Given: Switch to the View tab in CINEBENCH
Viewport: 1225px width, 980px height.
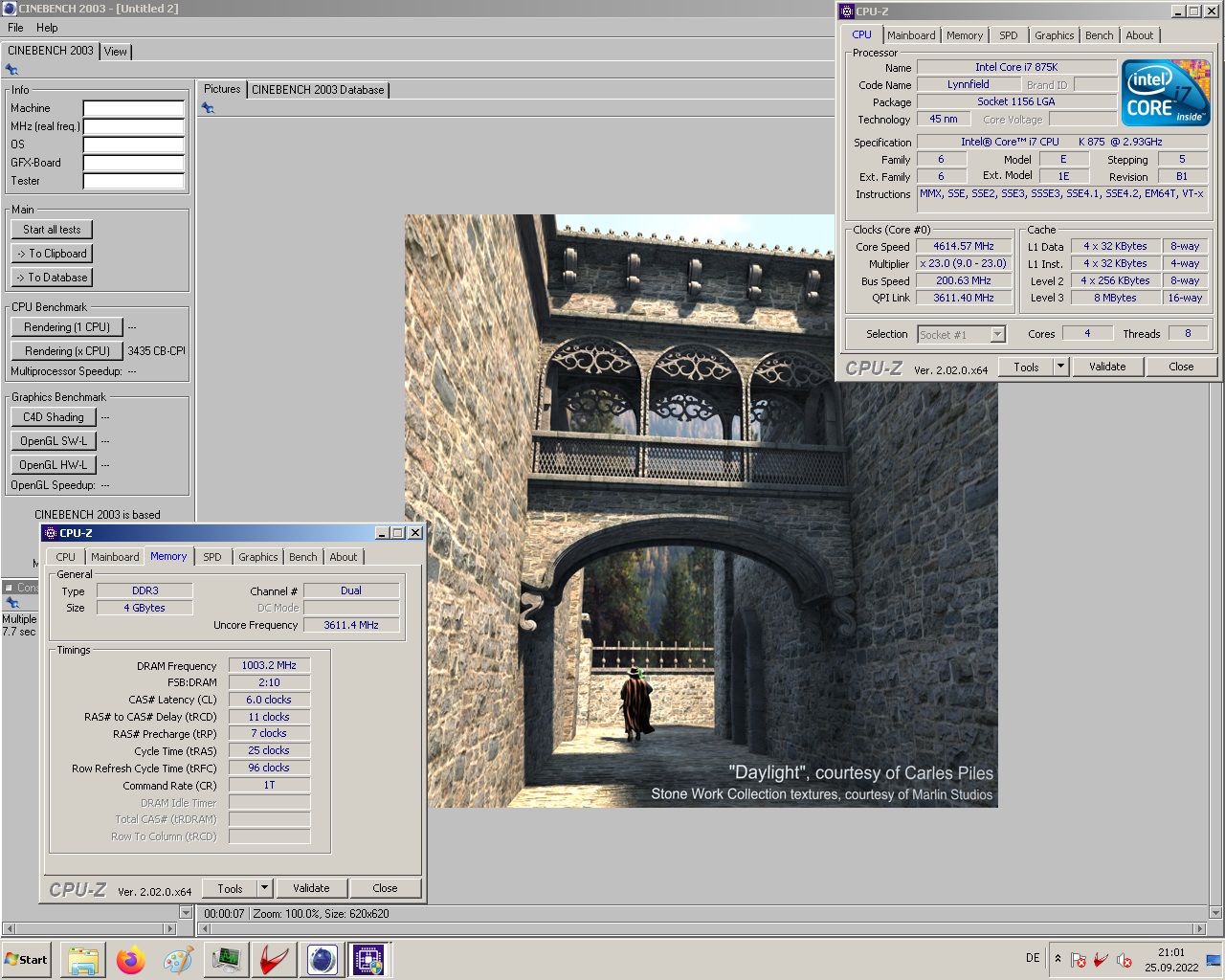Looking at the screenshot, I should tap(116, 52).
